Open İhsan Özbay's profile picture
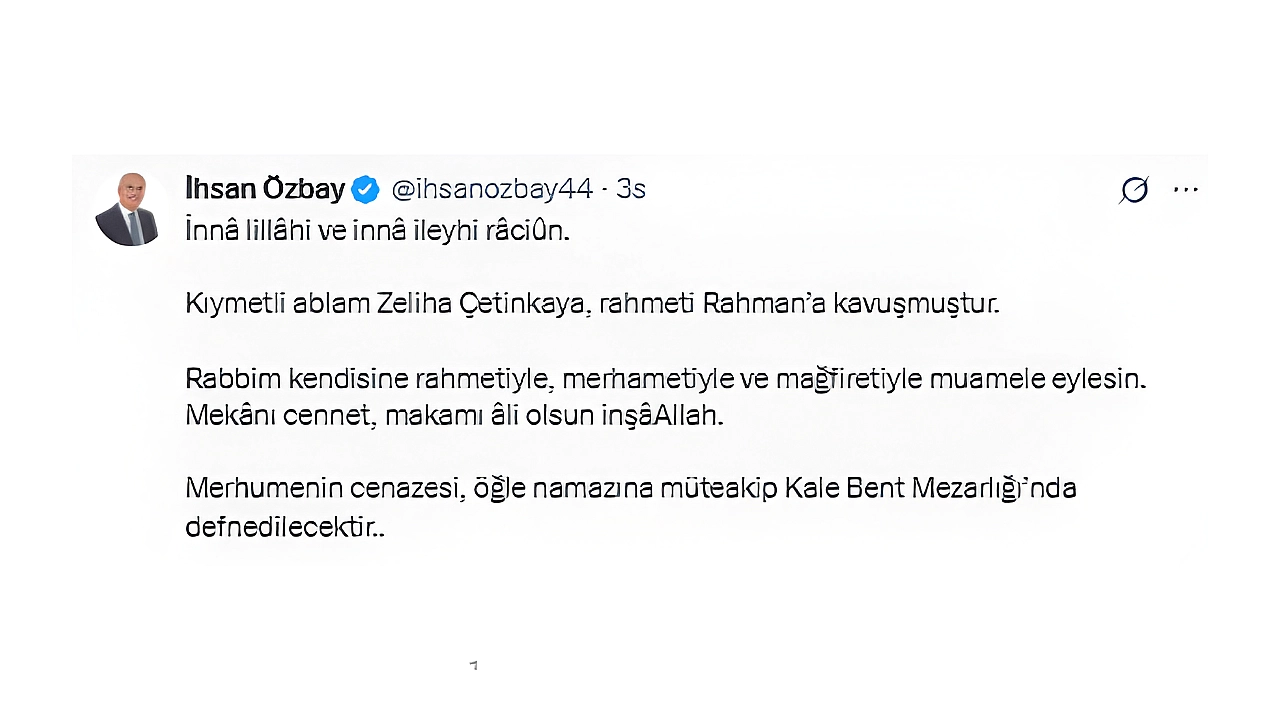 coord(129,209)
